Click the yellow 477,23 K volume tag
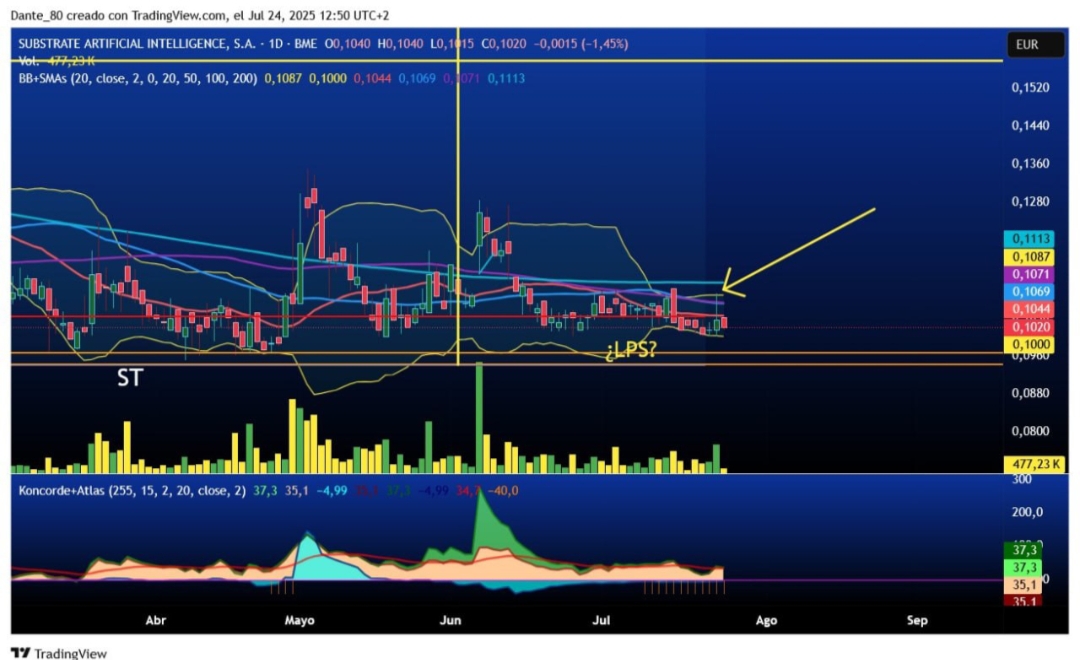Viewport: 1080px width, 660px height. click(x=1034, y=464)
